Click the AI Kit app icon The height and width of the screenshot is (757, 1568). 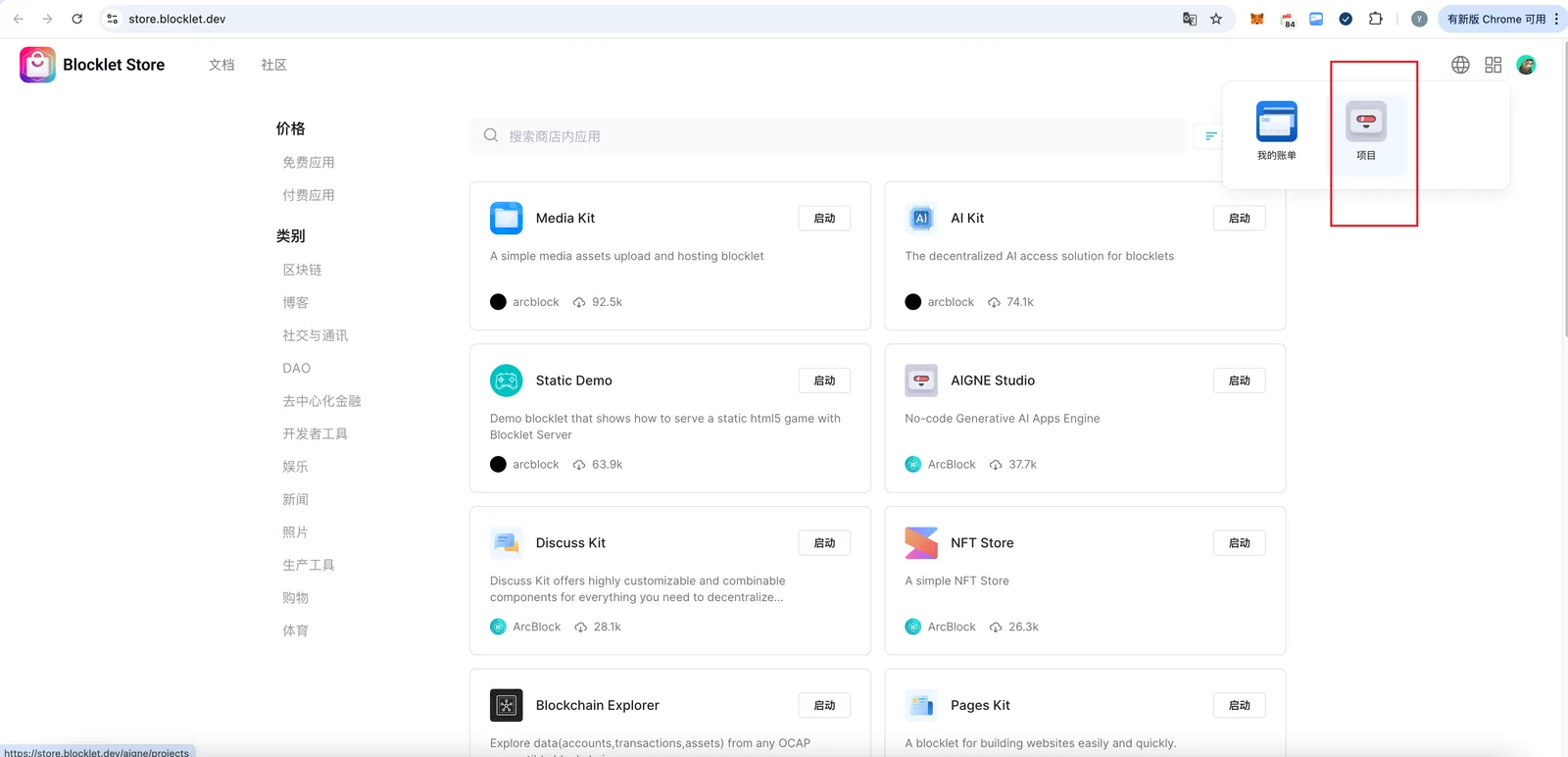(x=921, y=218)
